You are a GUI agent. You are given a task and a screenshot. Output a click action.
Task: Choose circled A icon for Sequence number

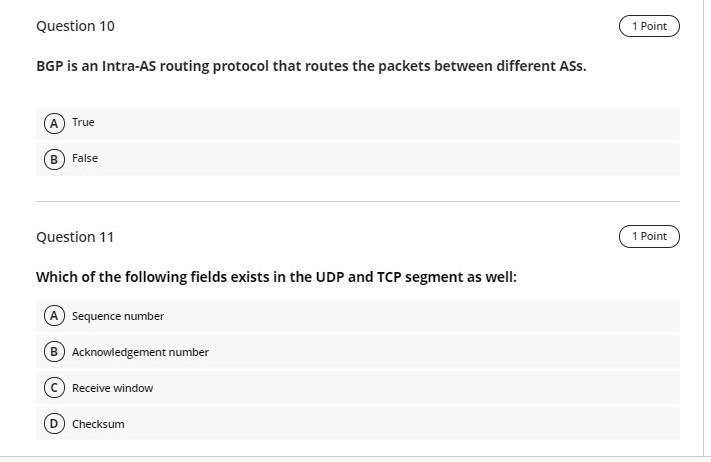(x=54, y=316)
